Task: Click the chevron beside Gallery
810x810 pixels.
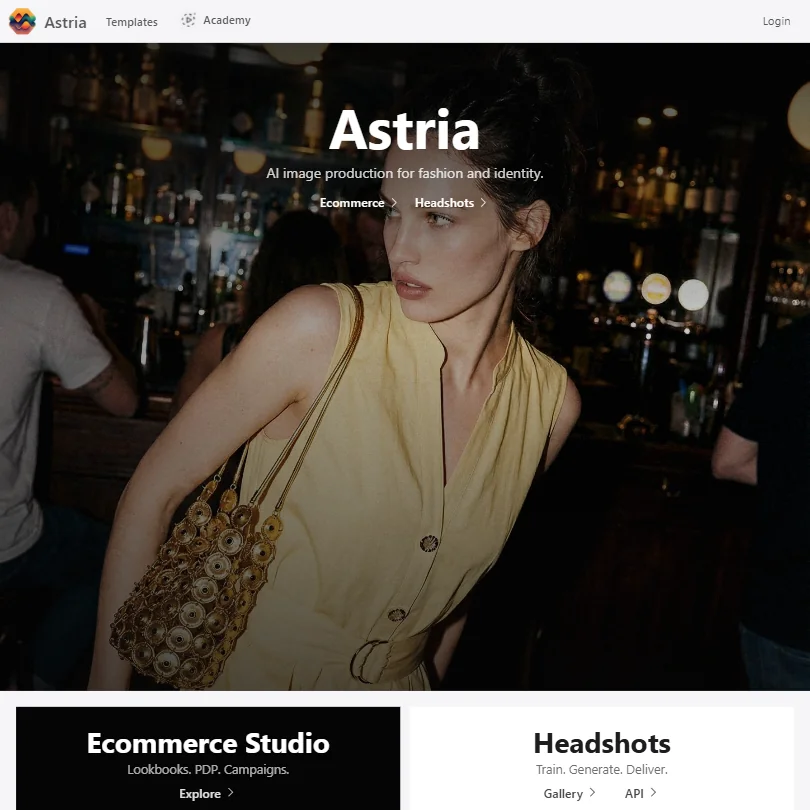Action: [593, 792]
